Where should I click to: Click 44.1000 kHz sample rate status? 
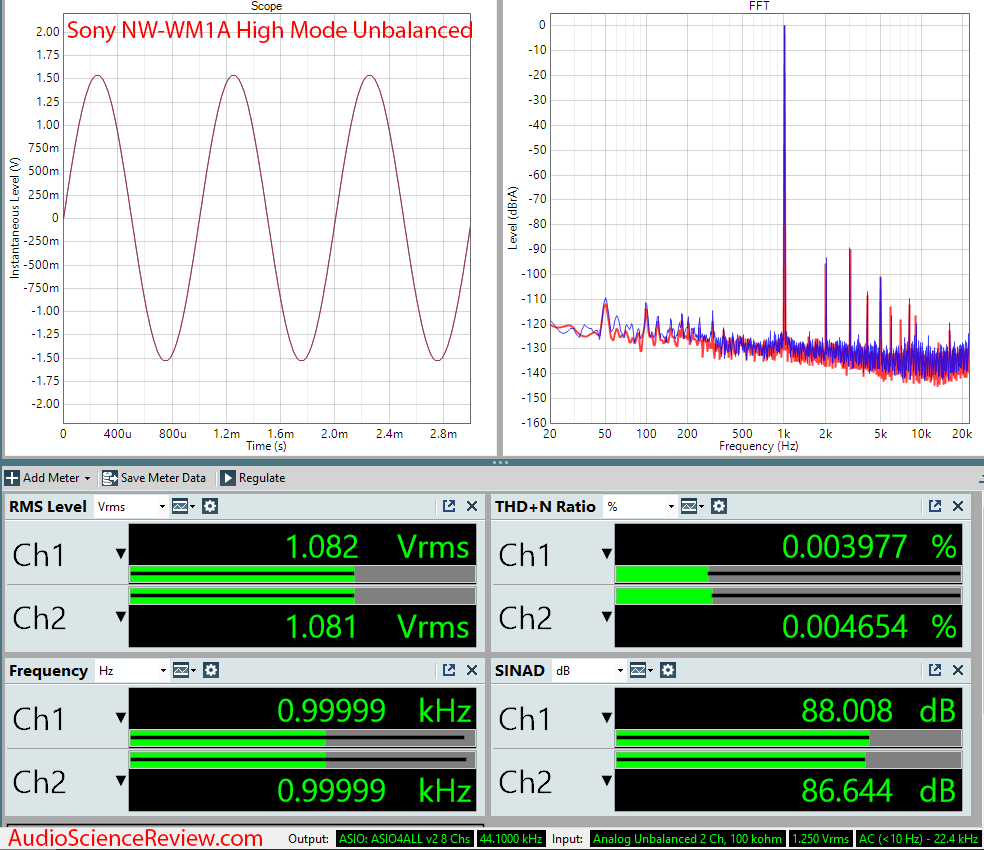click(511, 839)
